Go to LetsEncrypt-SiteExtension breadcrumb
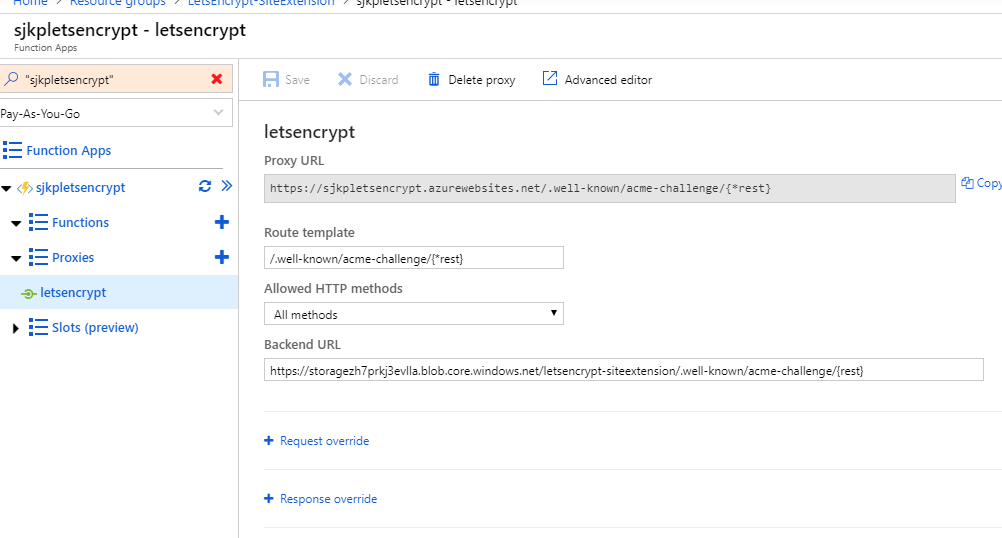The image size is (1002, 538). [x=261, y=3]
